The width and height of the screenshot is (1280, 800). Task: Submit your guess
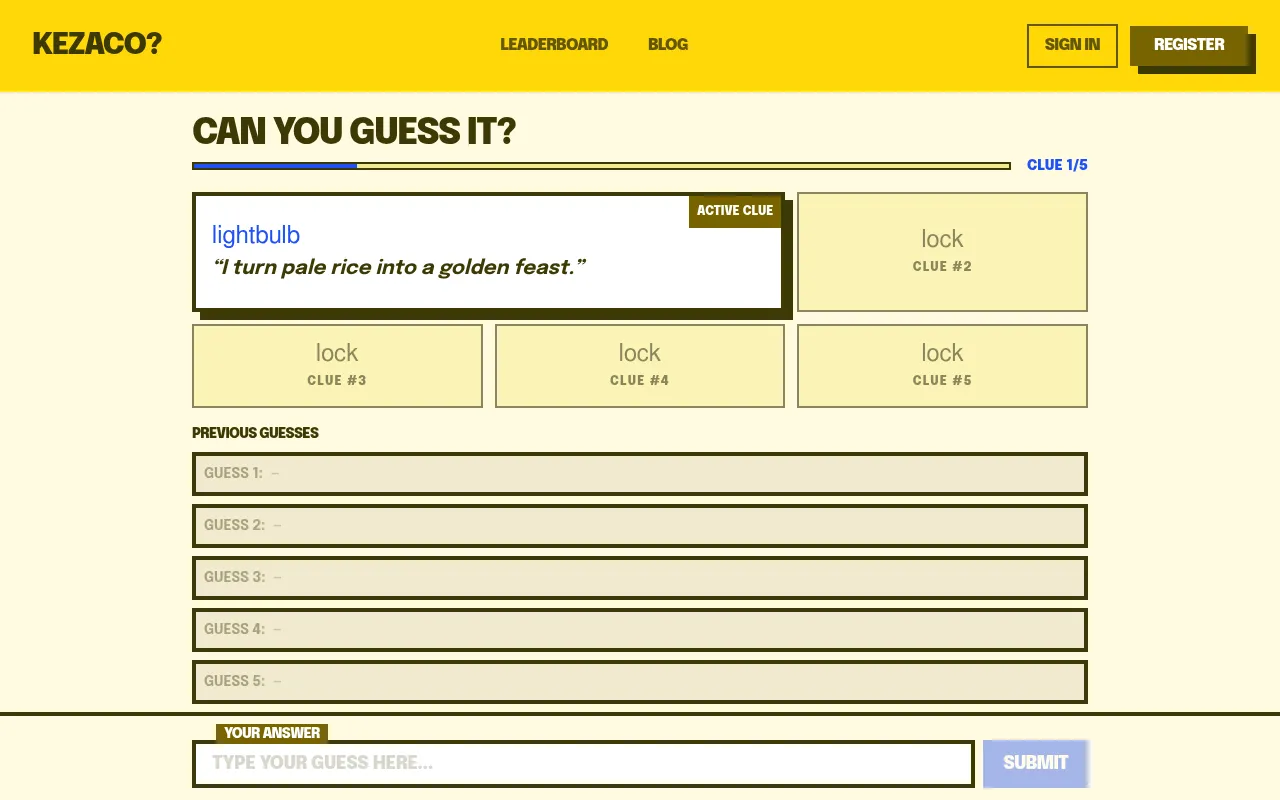tap(1035, 763)
